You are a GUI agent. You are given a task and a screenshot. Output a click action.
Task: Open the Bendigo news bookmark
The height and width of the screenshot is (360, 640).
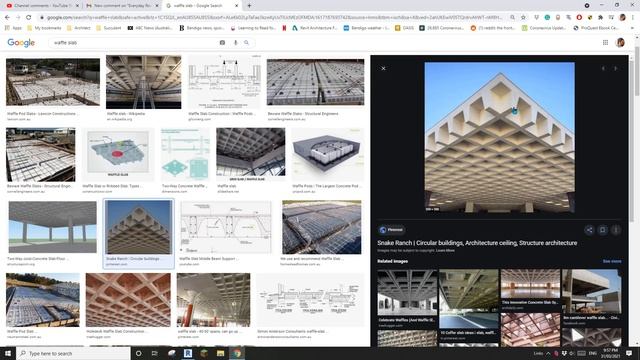pyautogui.click(x=201, y=28)
